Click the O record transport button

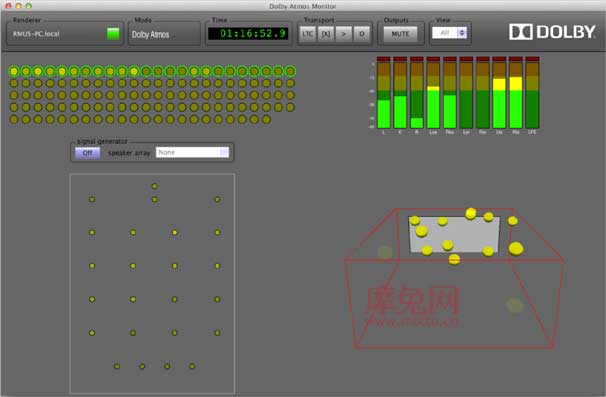(x=362, y=34)
